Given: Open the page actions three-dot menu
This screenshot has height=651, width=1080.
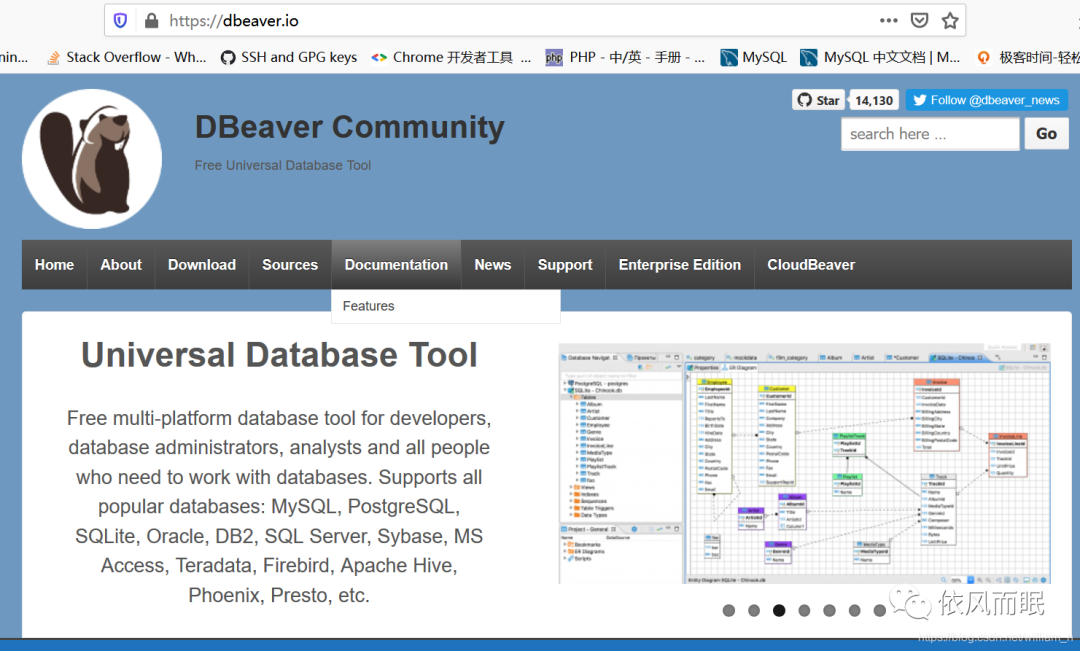Looking at the screenshot, I should [x=889, y=21].
